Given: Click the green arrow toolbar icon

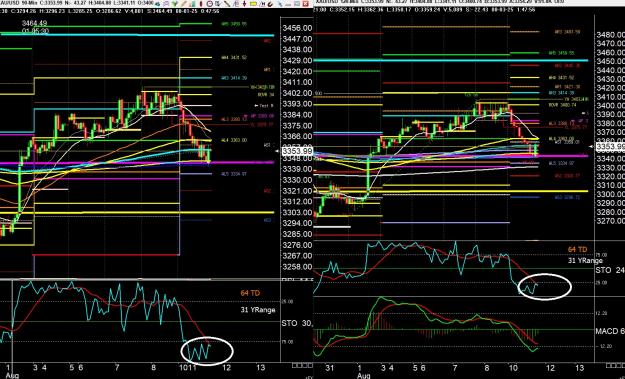Looking at the screenshot, I should coord(175,4).
